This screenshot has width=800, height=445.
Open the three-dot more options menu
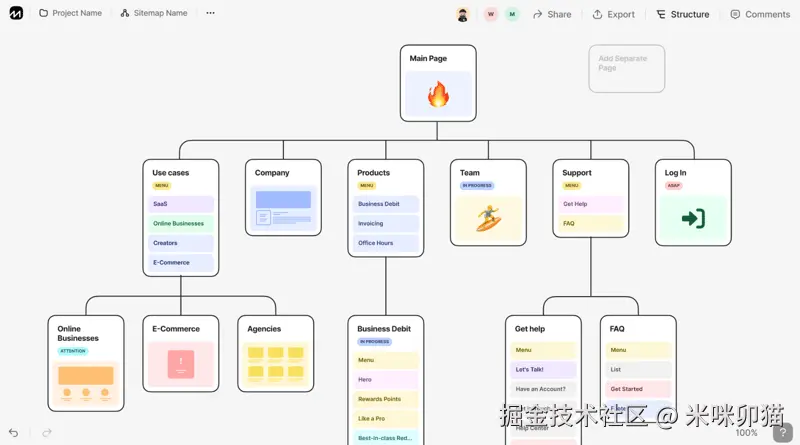click(210, 13)
